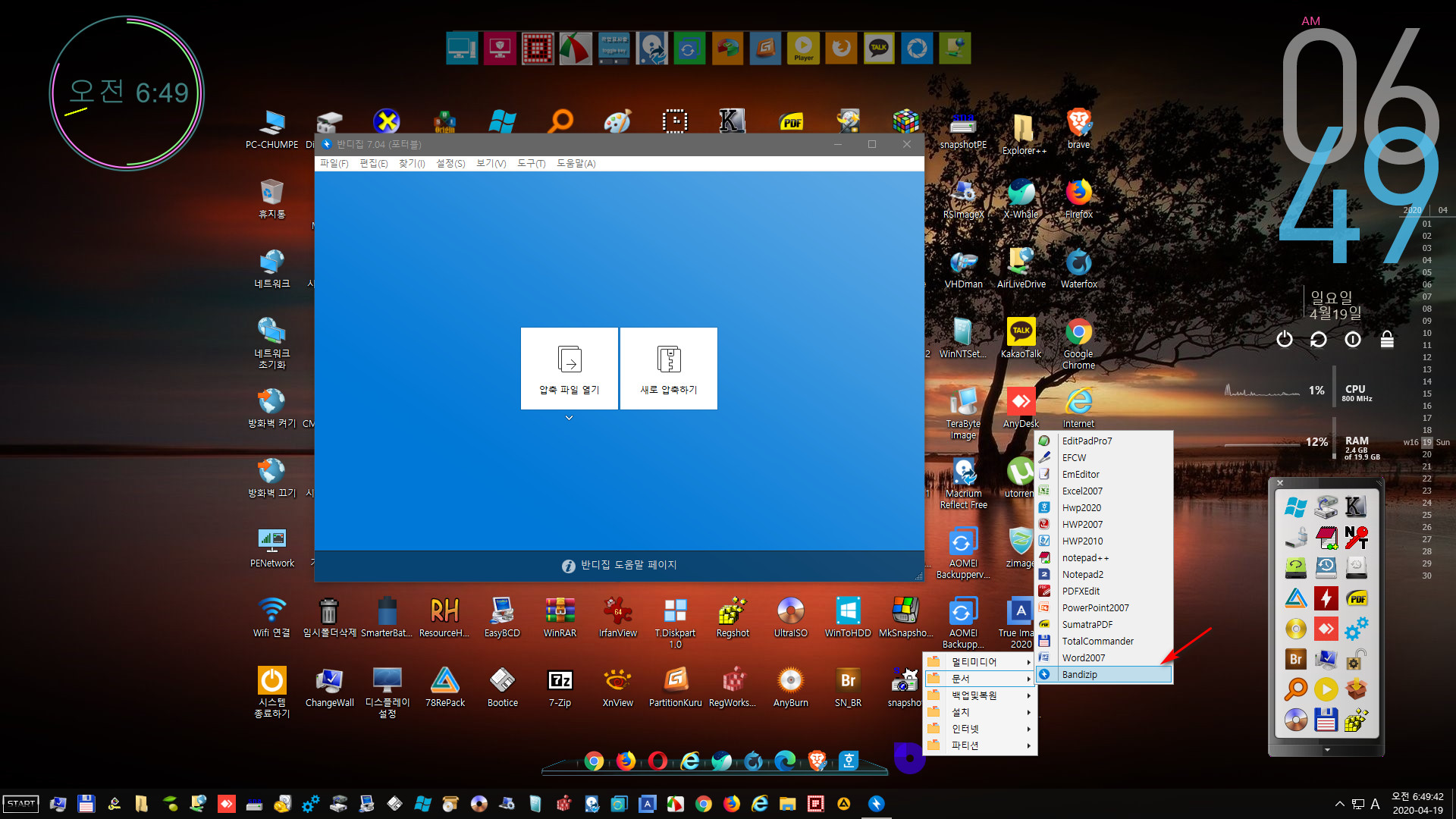Open the AnyDesk desktop icon
1456x819 pixels.
click(x=1021, y=408)
